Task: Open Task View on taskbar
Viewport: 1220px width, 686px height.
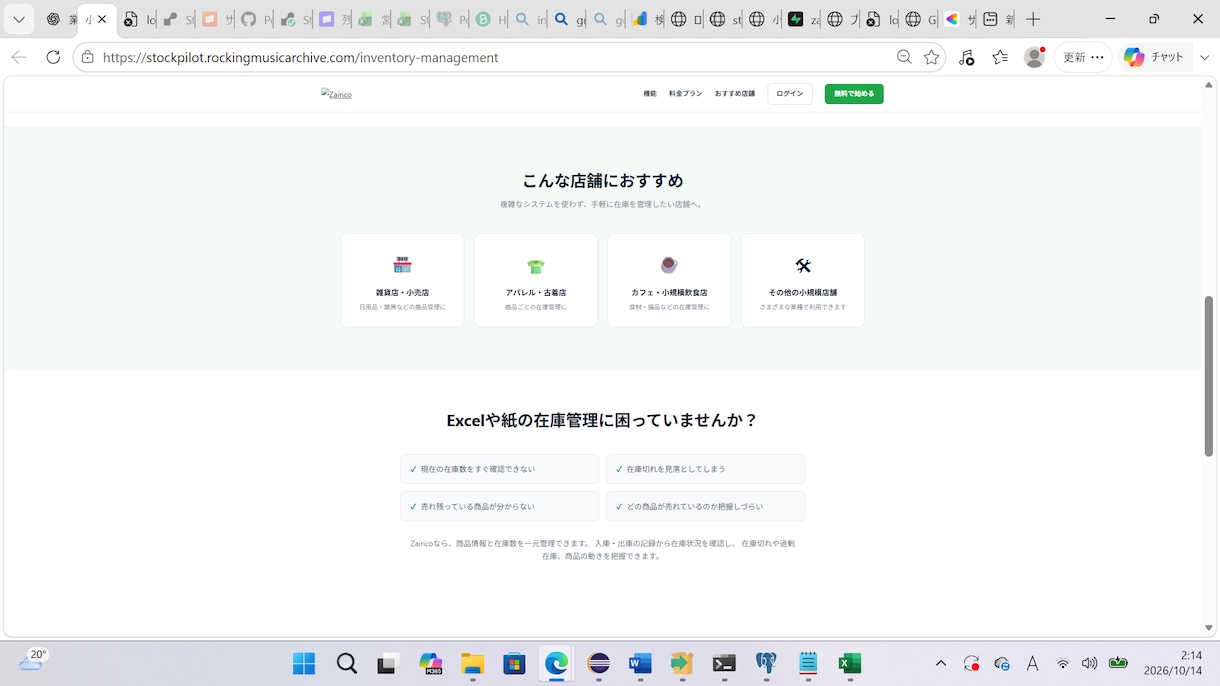Action: pyautogui.click(x=388, y=663)
